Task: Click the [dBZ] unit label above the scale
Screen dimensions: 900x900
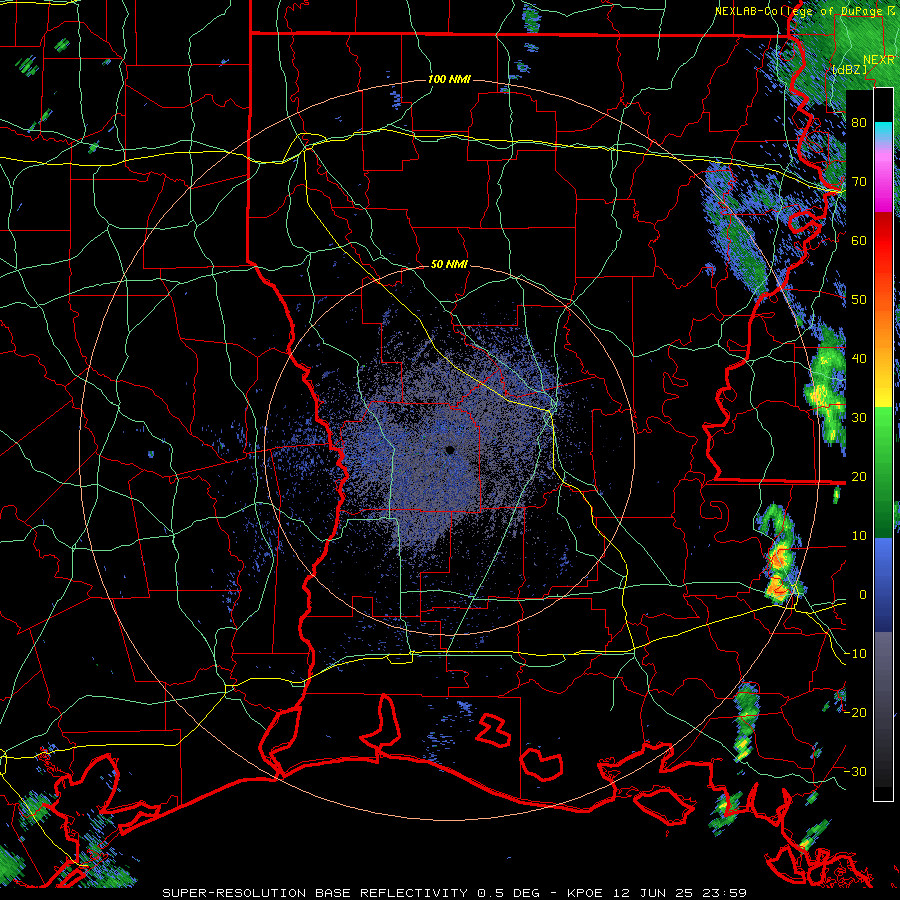Action: pos(850,70)
